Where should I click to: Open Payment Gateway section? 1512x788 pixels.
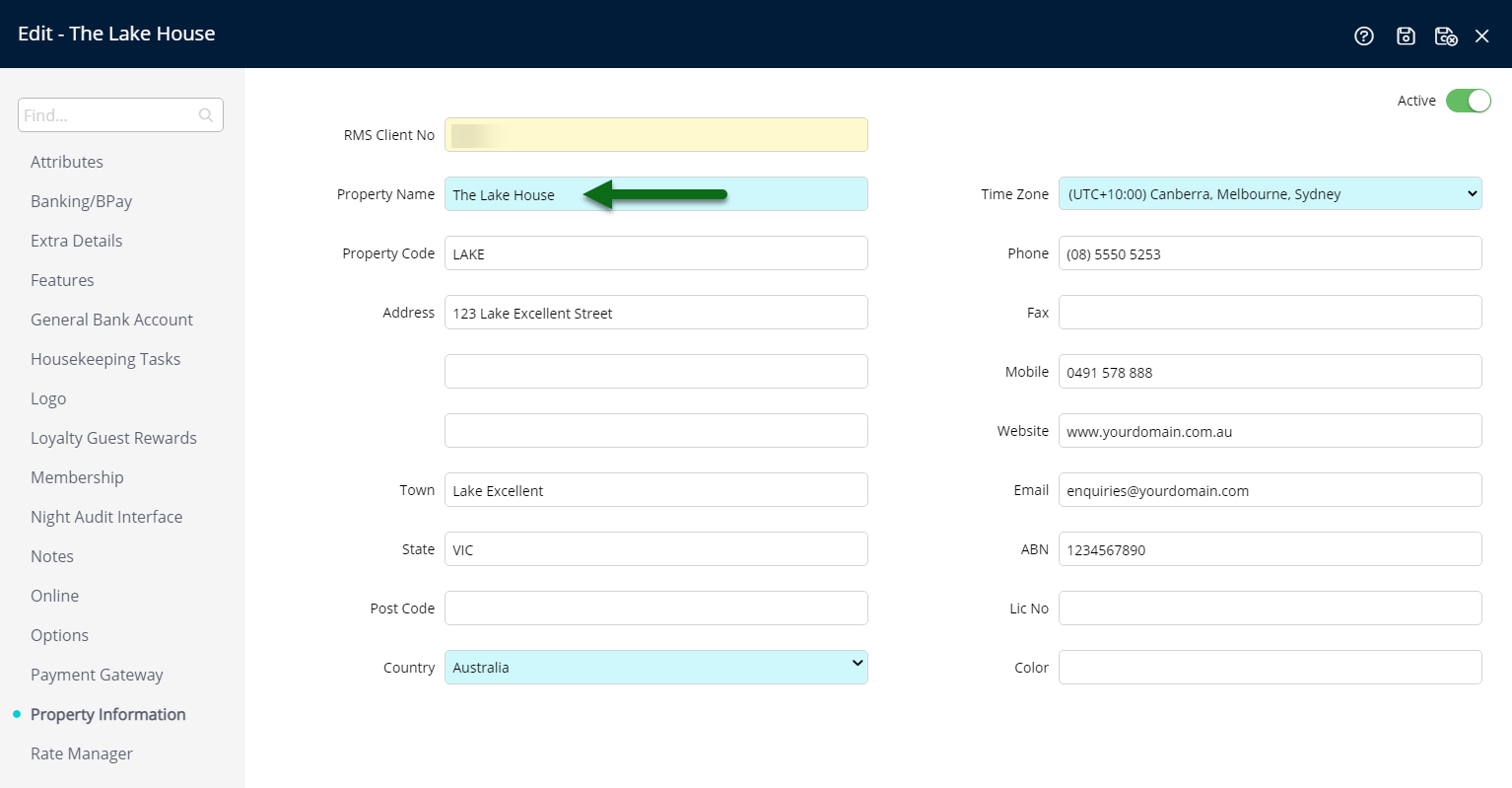[97, 675]
